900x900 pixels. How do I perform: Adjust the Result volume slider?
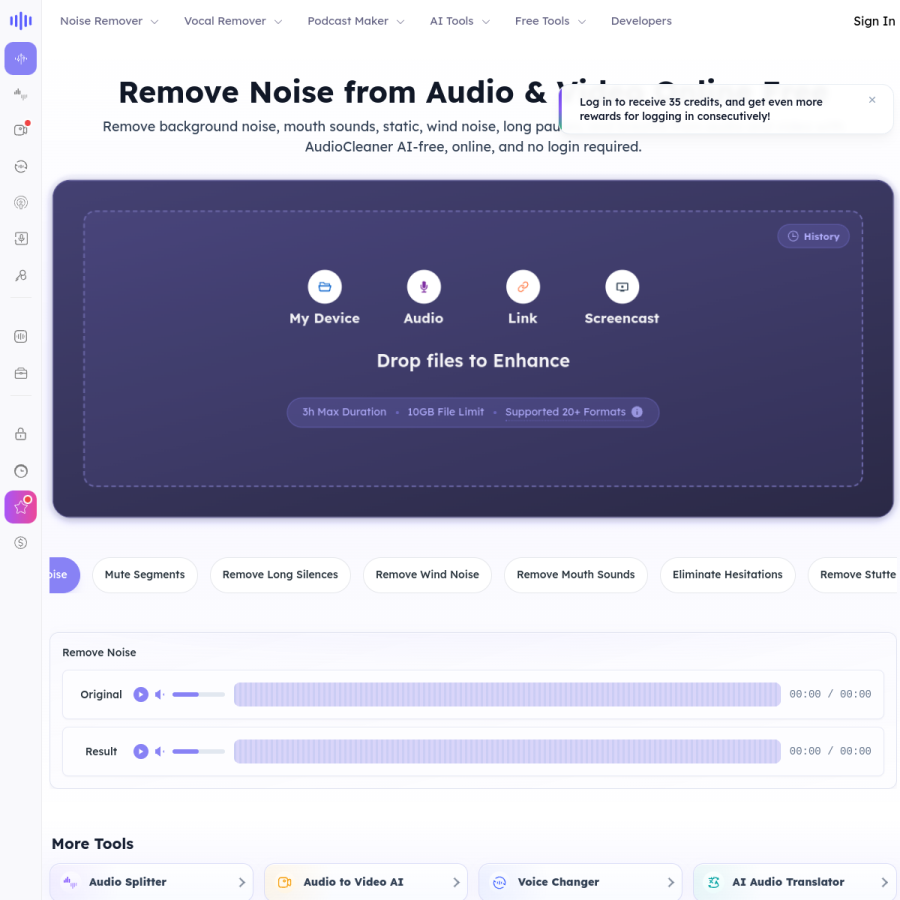(x=199, y=751)
